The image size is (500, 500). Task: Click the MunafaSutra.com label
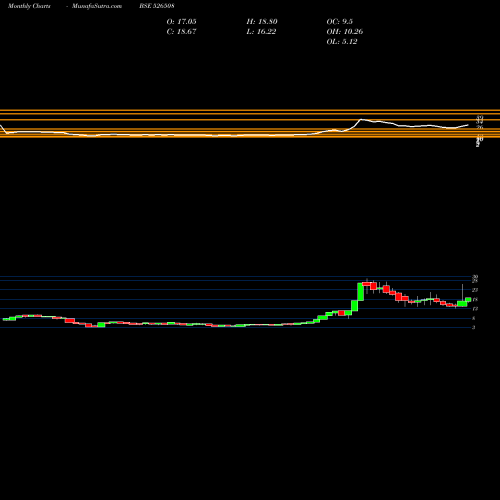click(97, 6)
